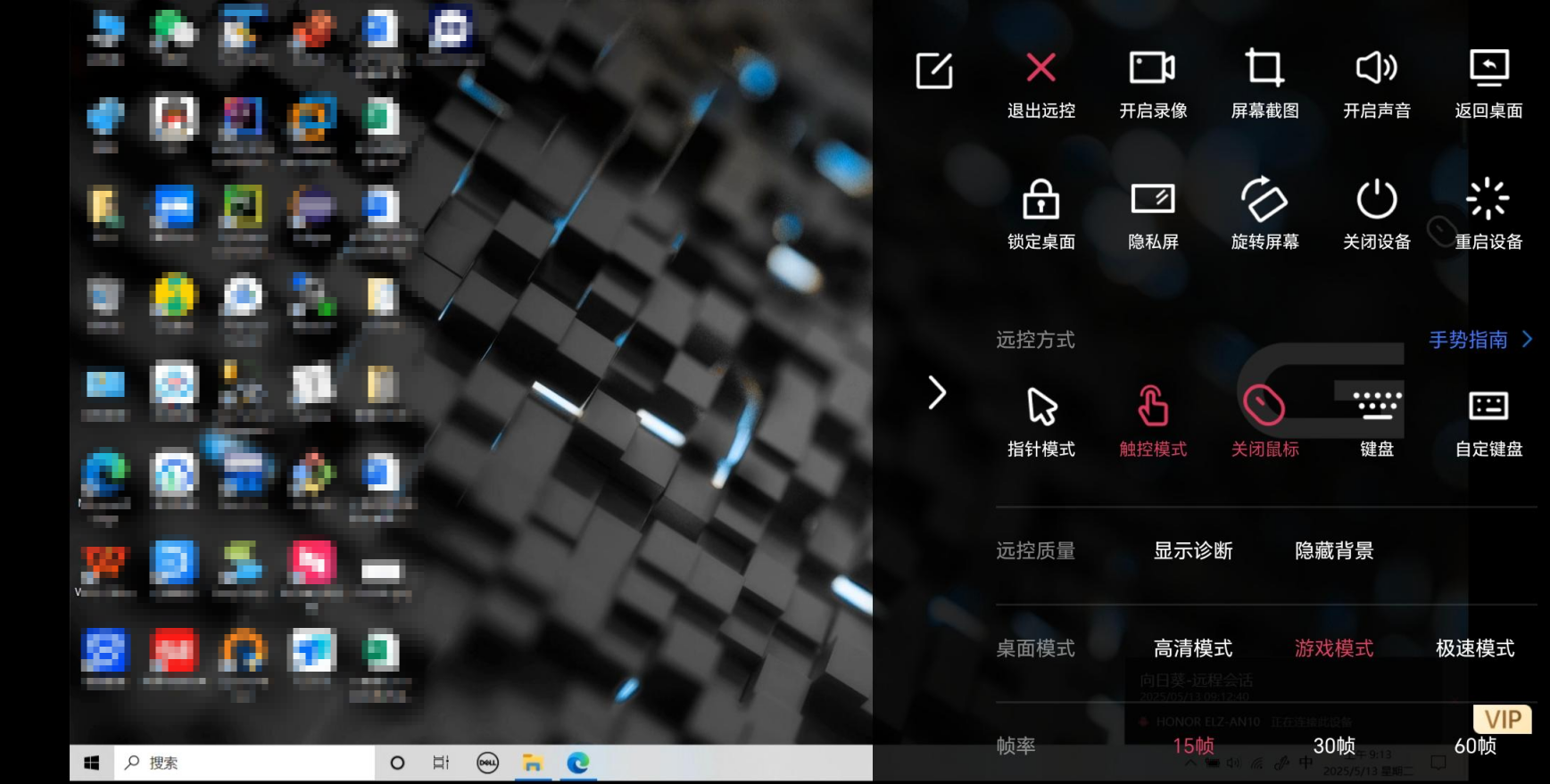
Task: Click the VIP badge
Action: coord(1503,720)
